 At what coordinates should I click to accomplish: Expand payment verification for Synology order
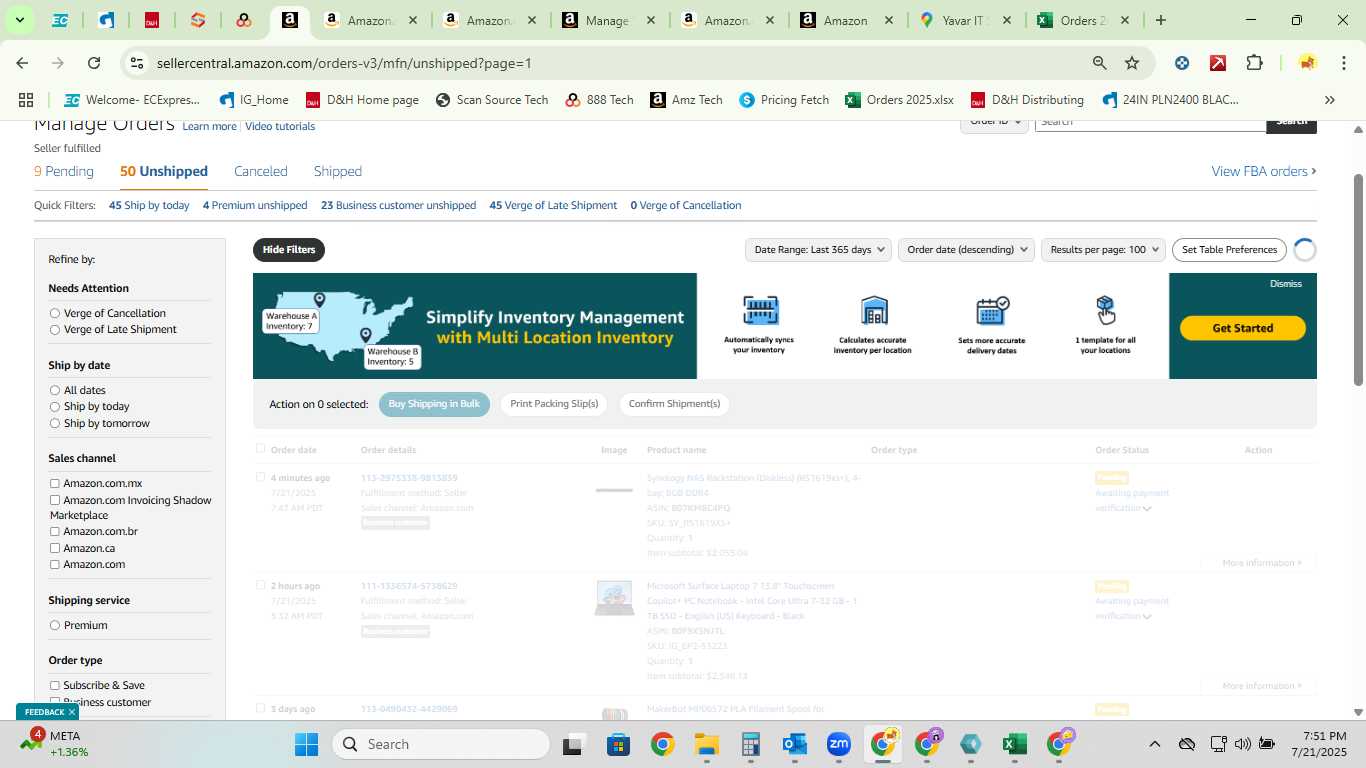point(1147,508)
